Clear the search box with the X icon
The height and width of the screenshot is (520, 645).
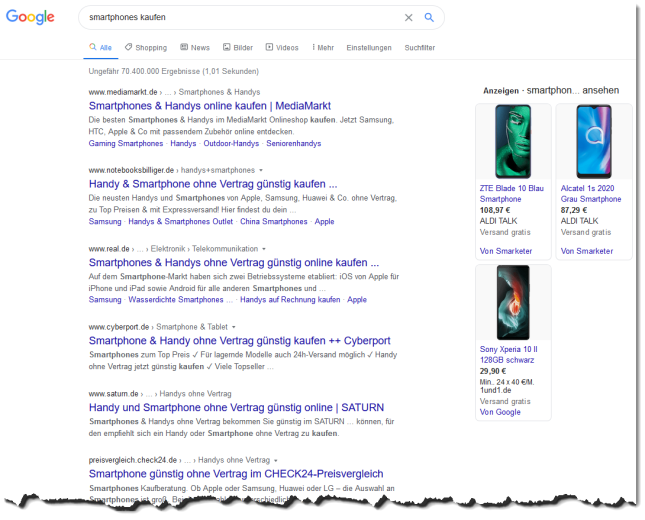click(x=408, y=18)
